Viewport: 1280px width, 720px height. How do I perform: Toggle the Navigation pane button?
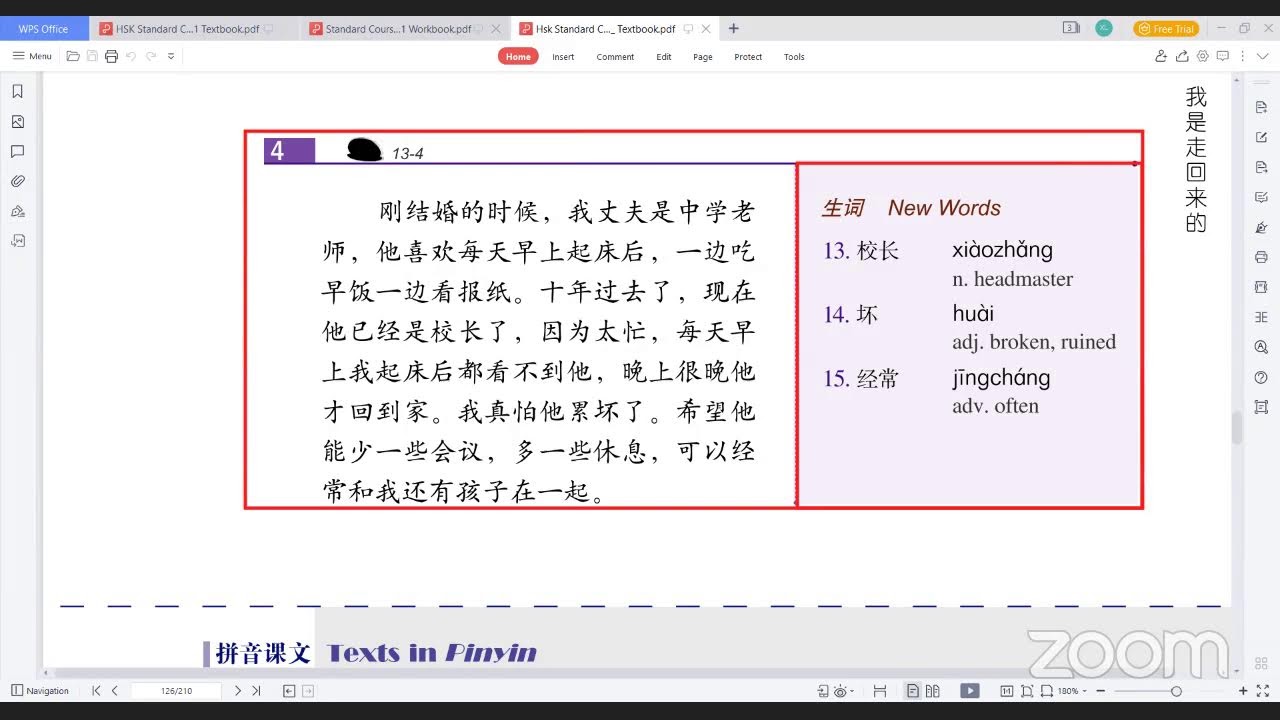coord(40,690)
